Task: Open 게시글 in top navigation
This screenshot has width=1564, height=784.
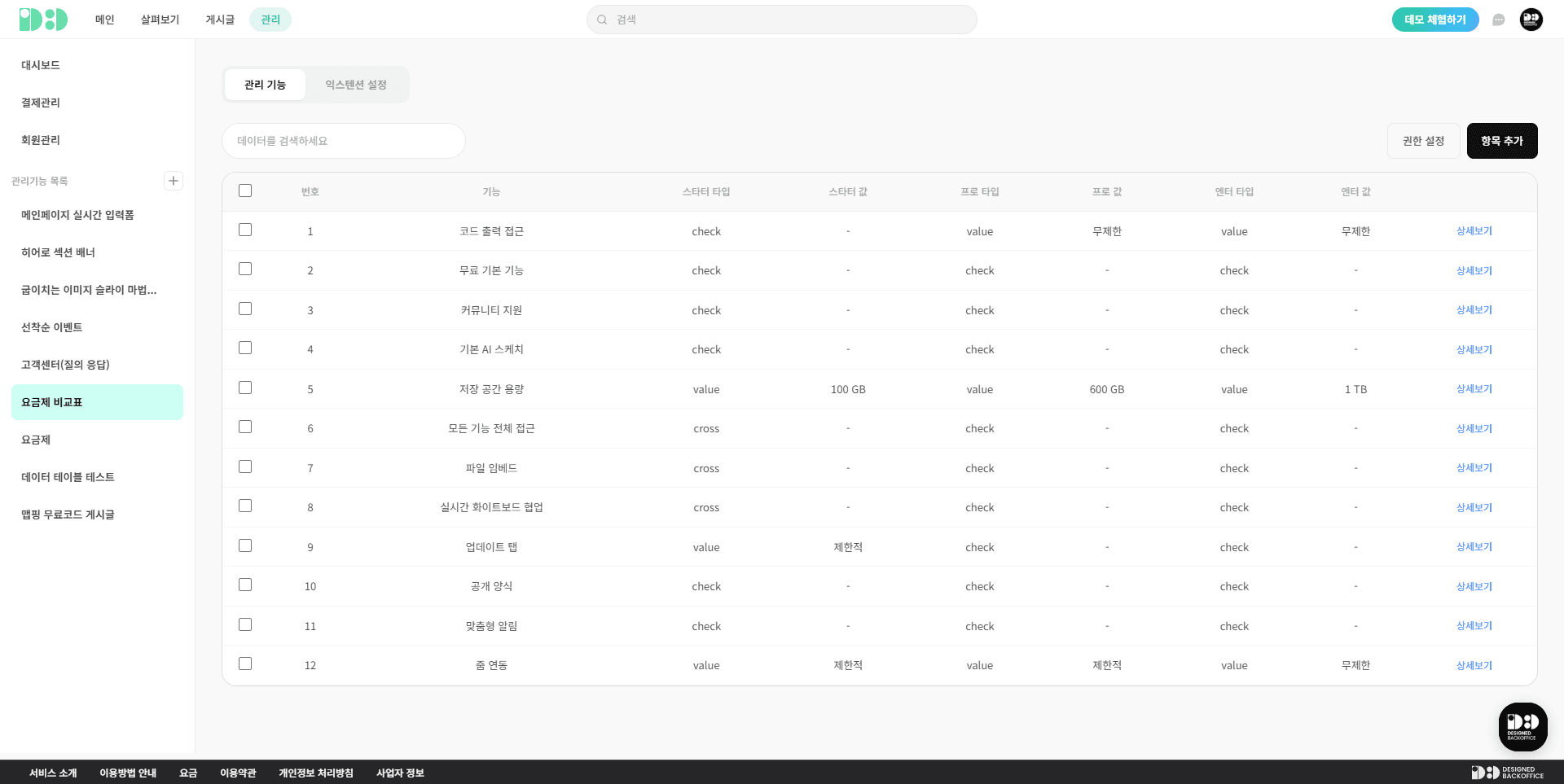Action: pos(220,20)
